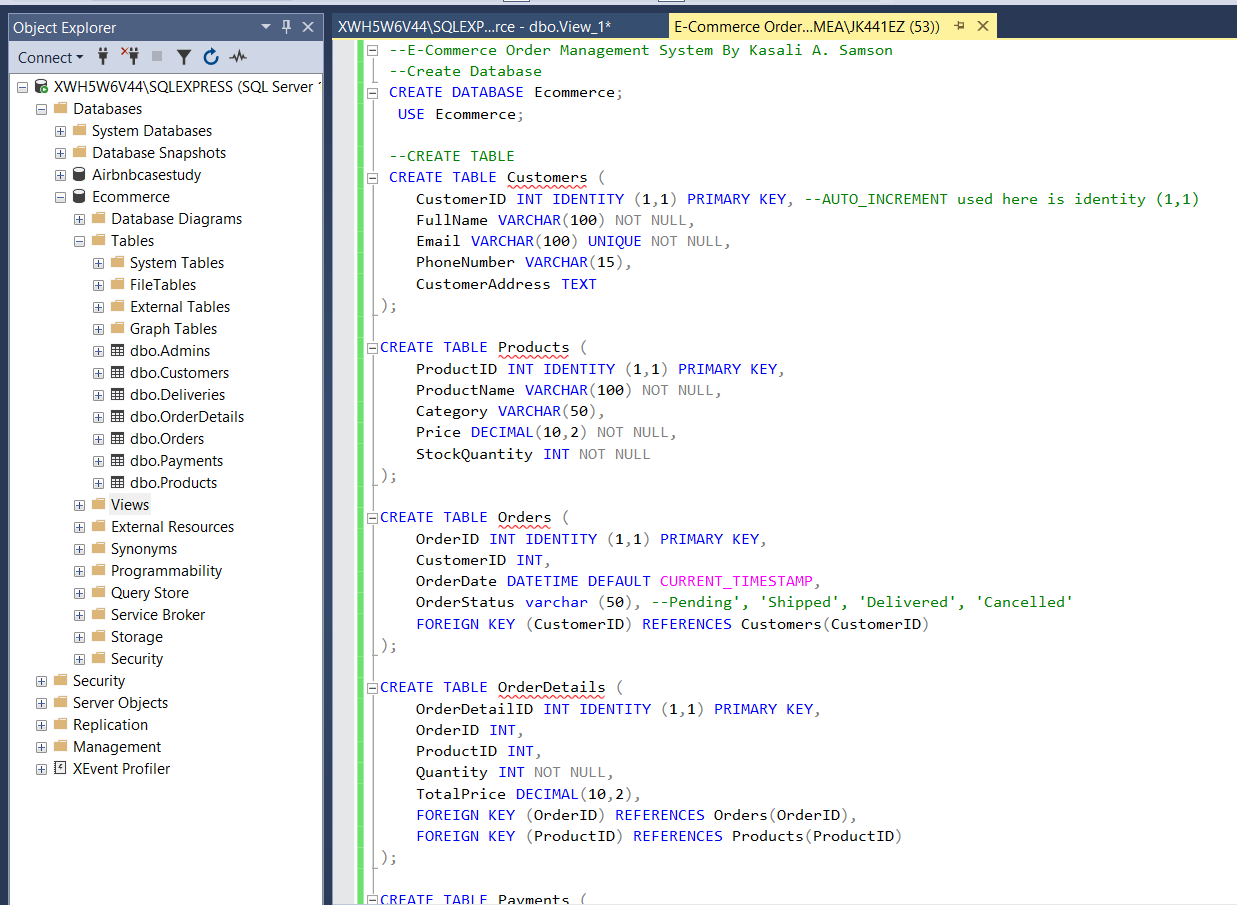The height and width of the screenshot is (905, 1237).
Task: Click the SQLEXPRESS server icon
Action: [x=41, y=87]
